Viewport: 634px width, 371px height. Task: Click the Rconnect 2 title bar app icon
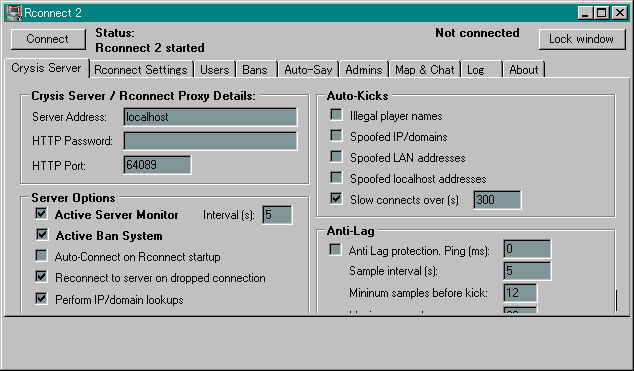pos(13,13)
